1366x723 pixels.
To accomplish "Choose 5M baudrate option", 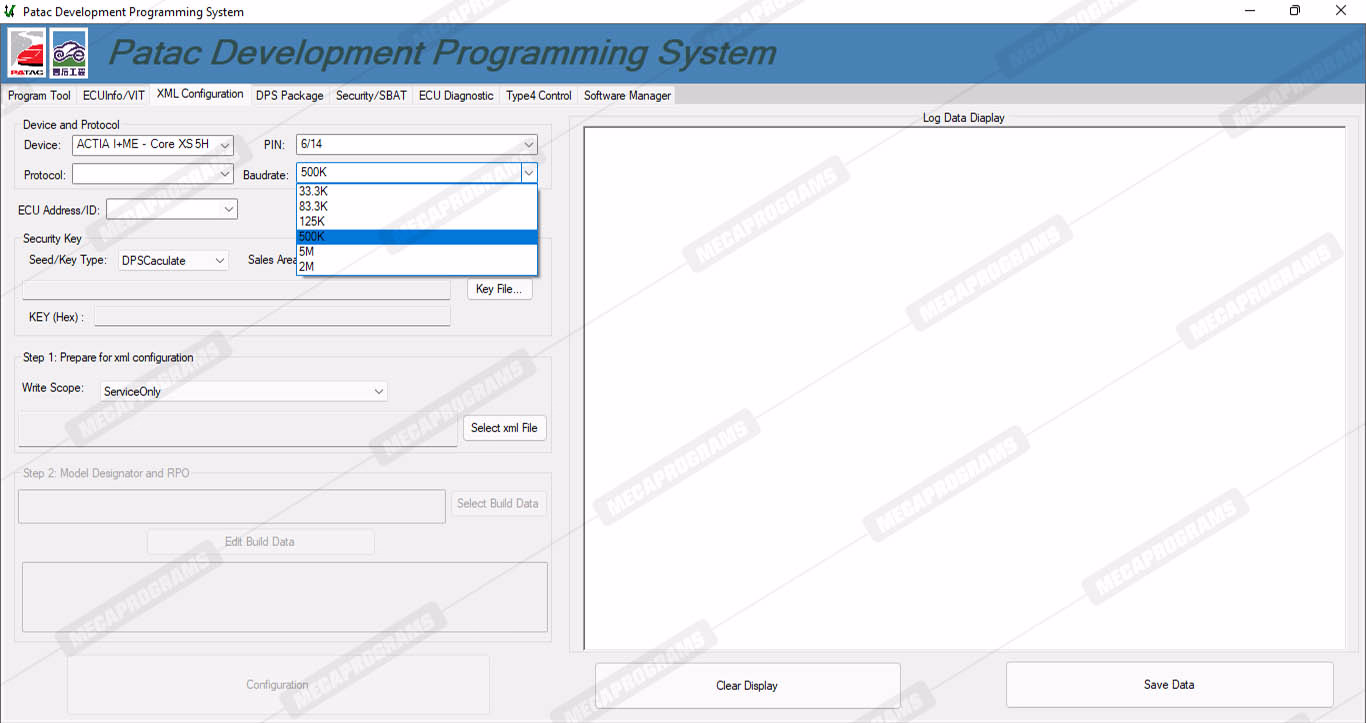I will tap(417, 252).
